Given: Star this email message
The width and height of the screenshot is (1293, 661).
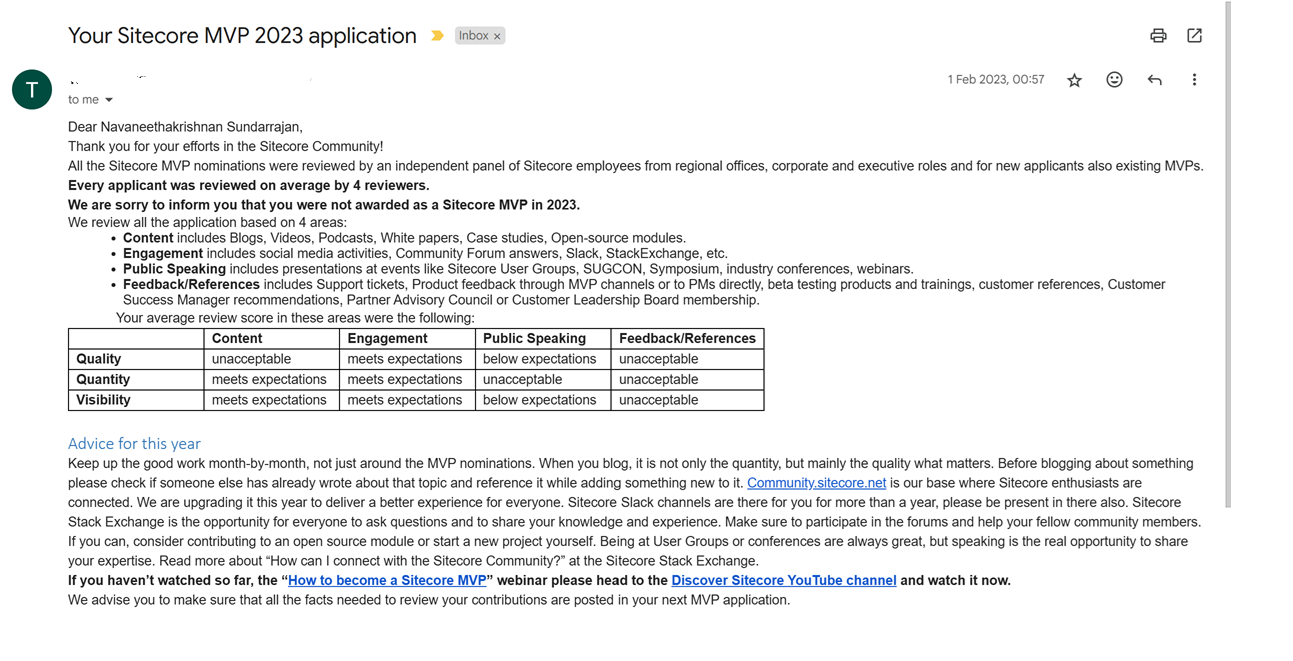Looking at the screenshot, I should coord(1074,80).
